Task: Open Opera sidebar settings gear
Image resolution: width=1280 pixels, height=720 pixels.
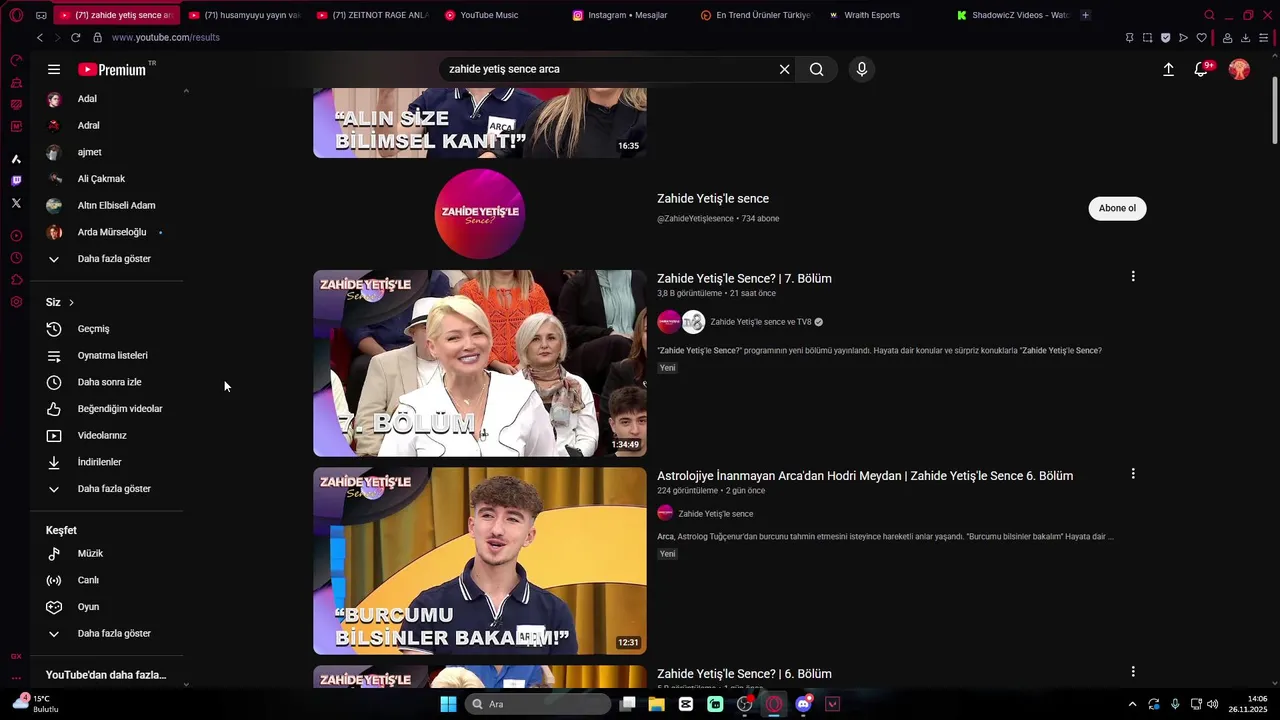Action: (x=16, y=302)
